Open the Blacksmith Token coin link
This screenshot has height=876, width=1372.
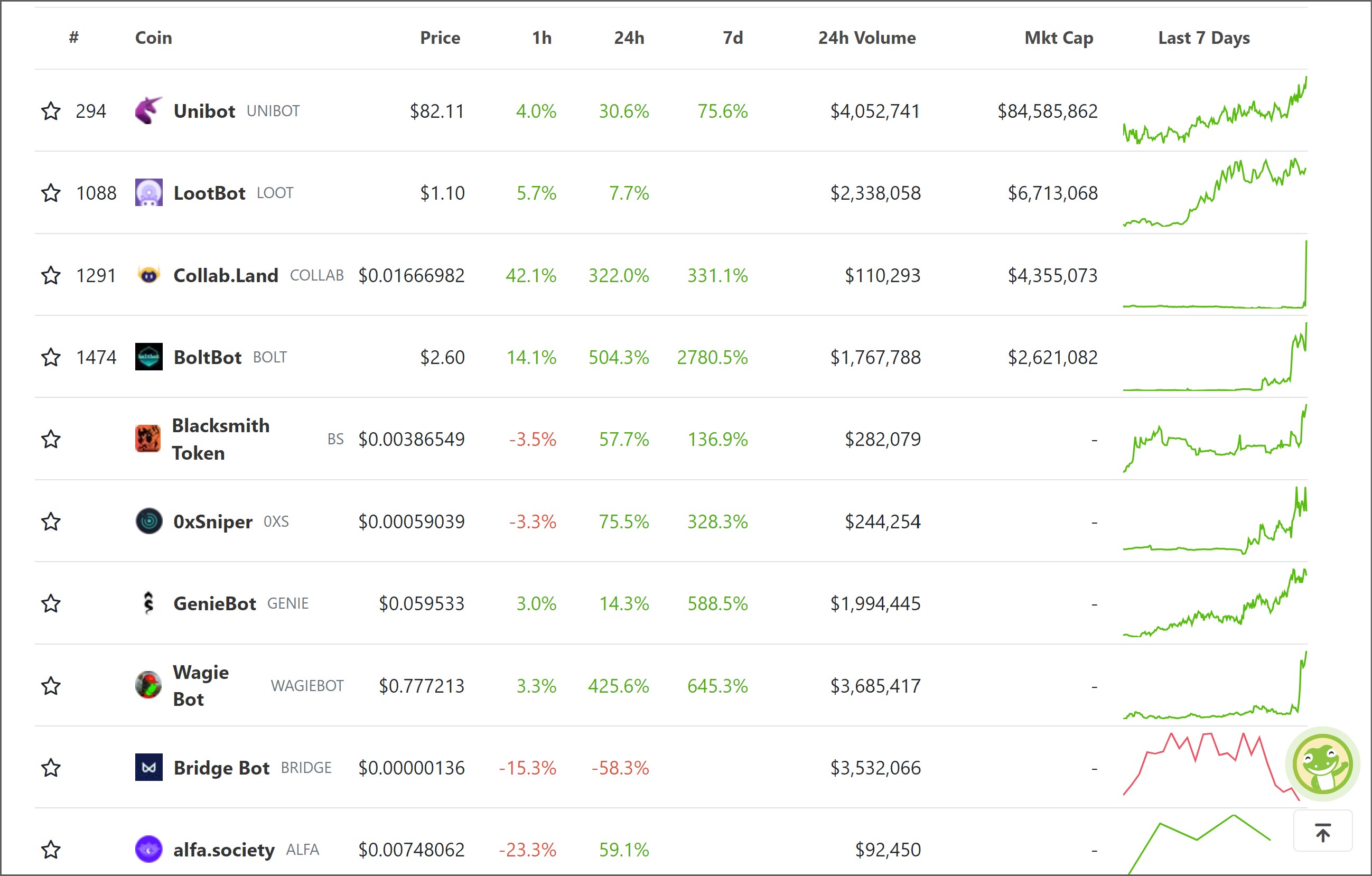tap(220, 439)
